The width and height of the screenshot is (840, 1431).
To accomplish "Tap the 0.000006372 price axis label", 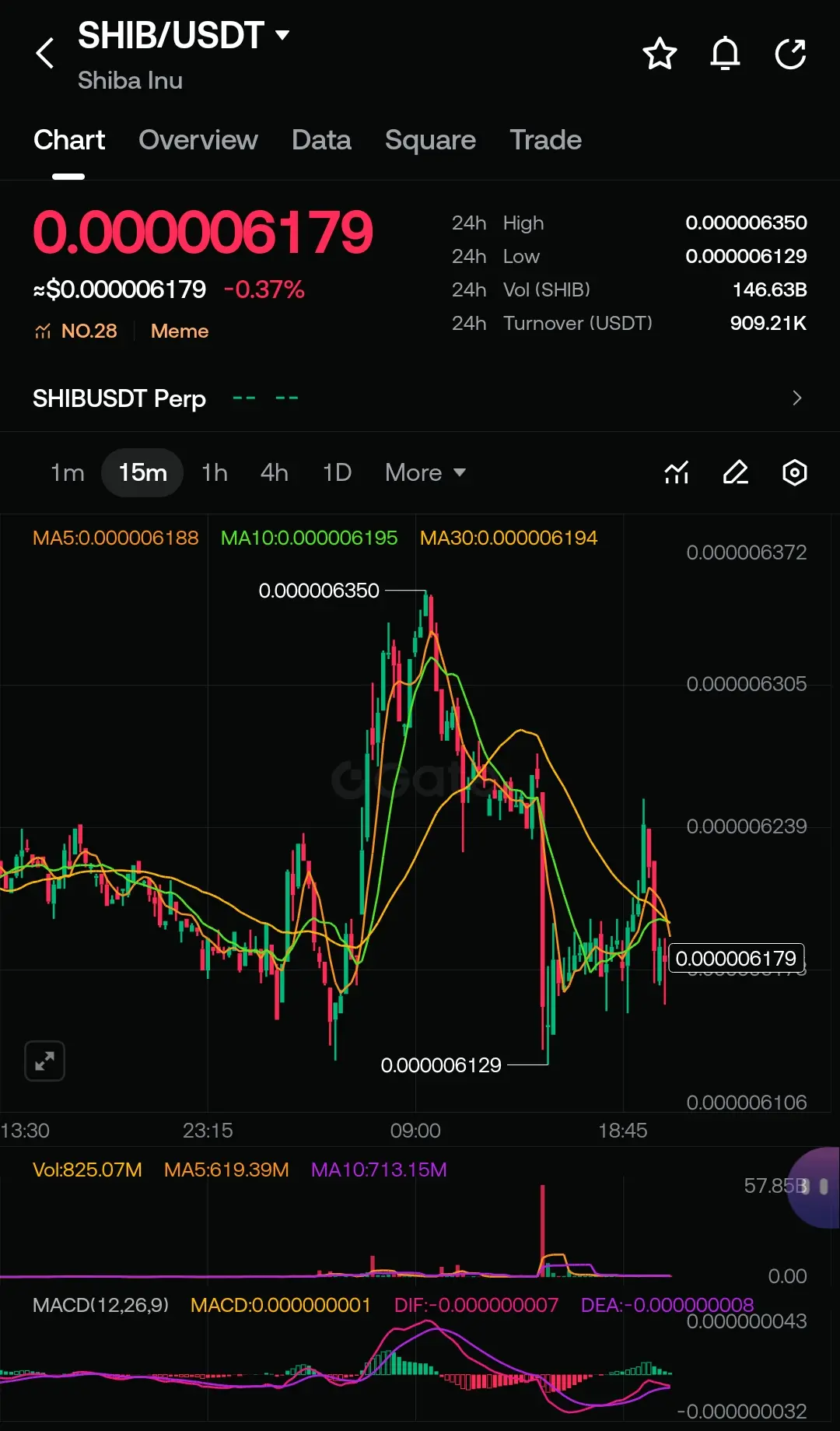I will coord(746,552).
